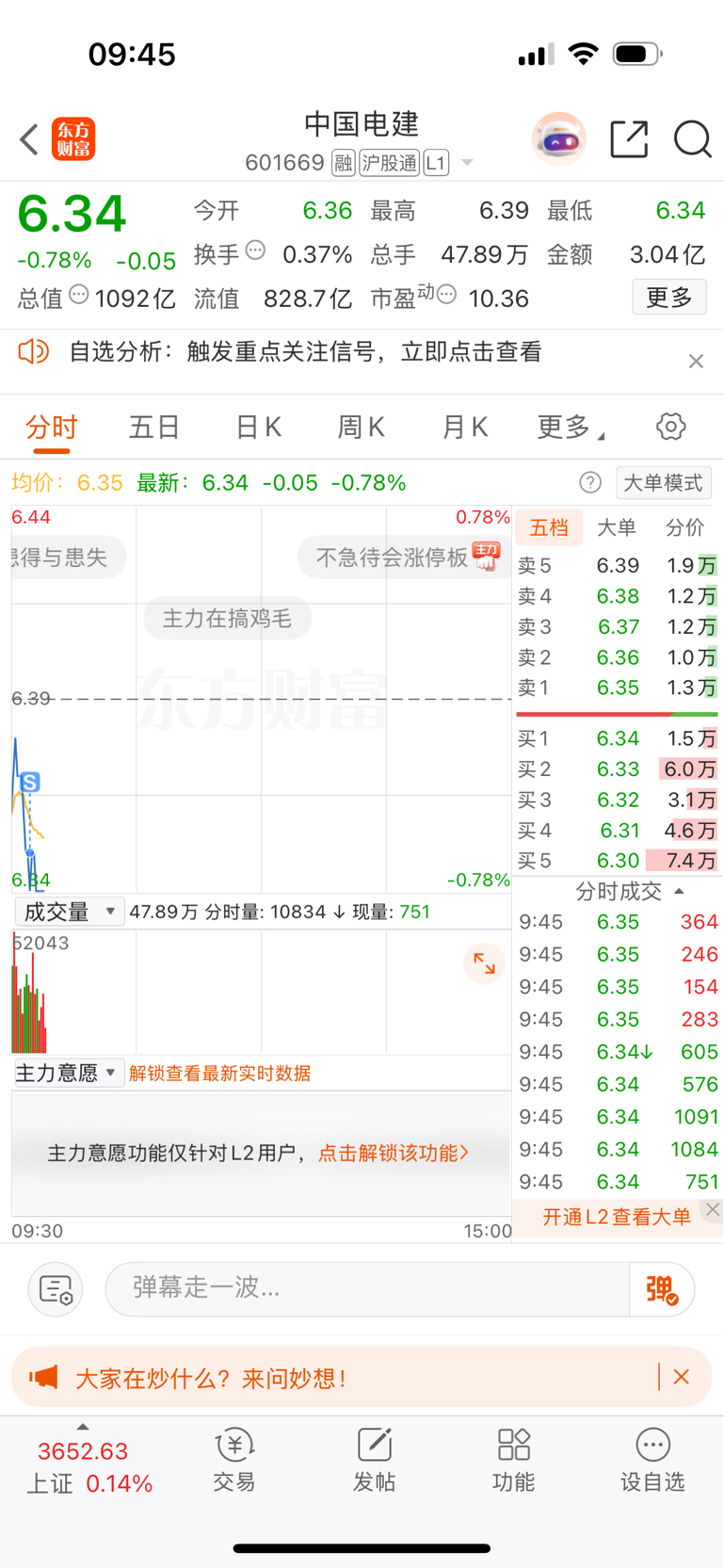724x1568 pixels.
Task: Switch to the 月K tab
Action: pos(465,428)
